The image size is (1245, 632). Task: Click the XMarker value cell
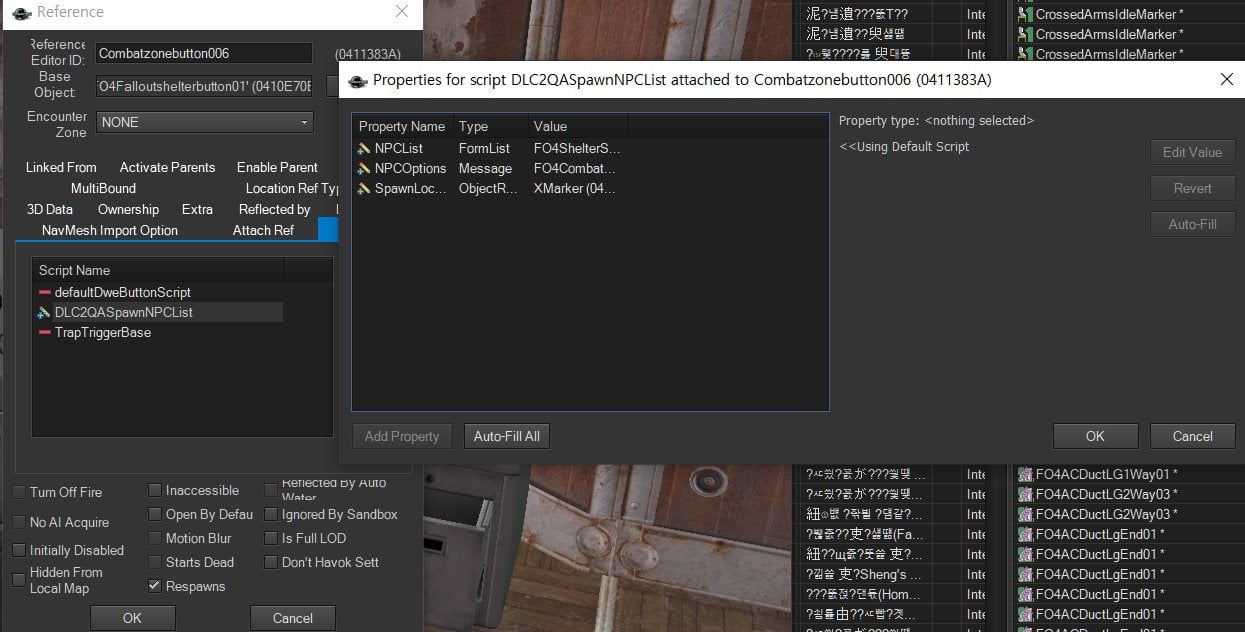click(x=576, y=188)
